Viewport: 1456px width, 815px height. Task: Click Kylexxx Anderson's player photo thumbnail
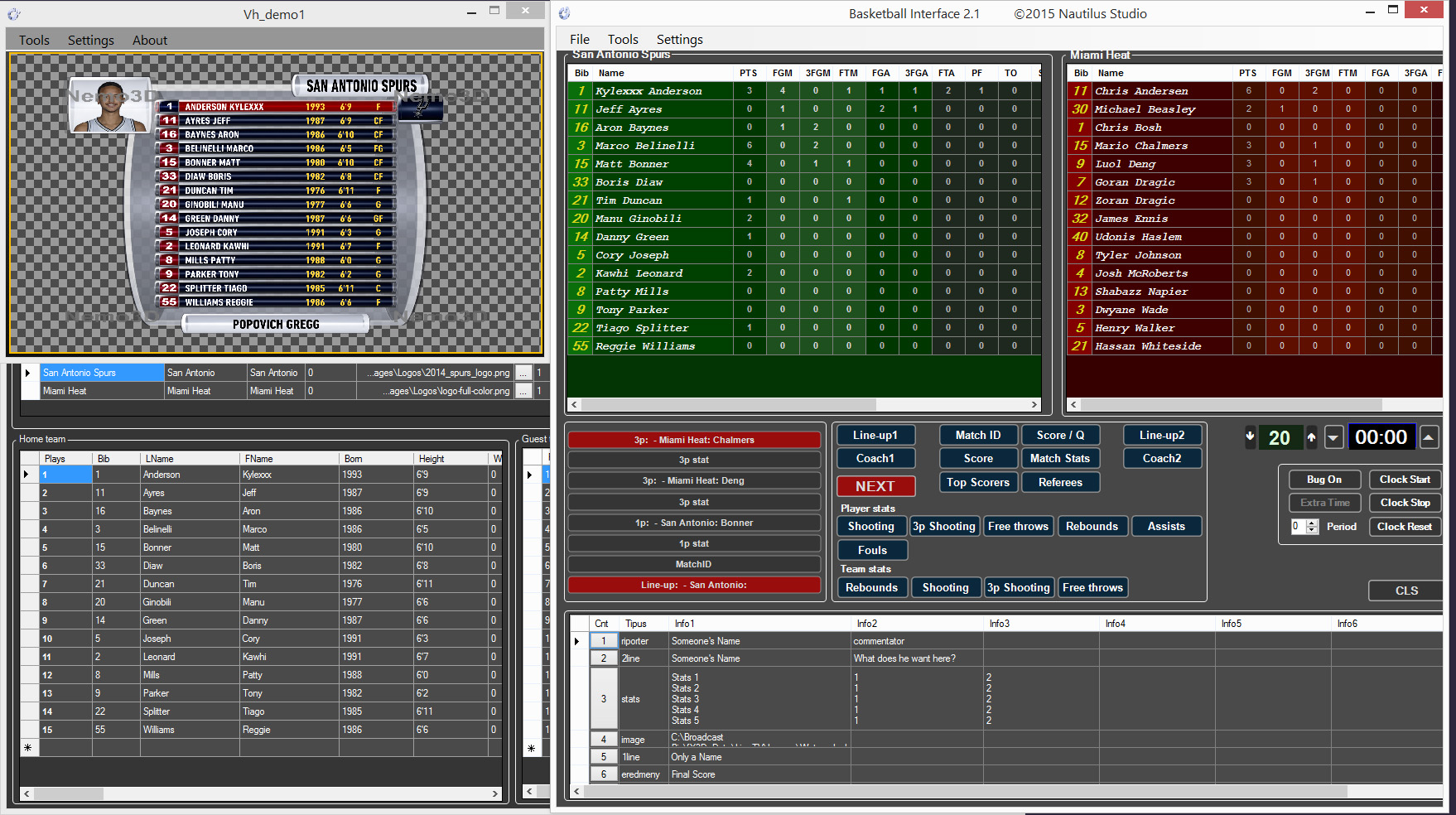point(110,106)
